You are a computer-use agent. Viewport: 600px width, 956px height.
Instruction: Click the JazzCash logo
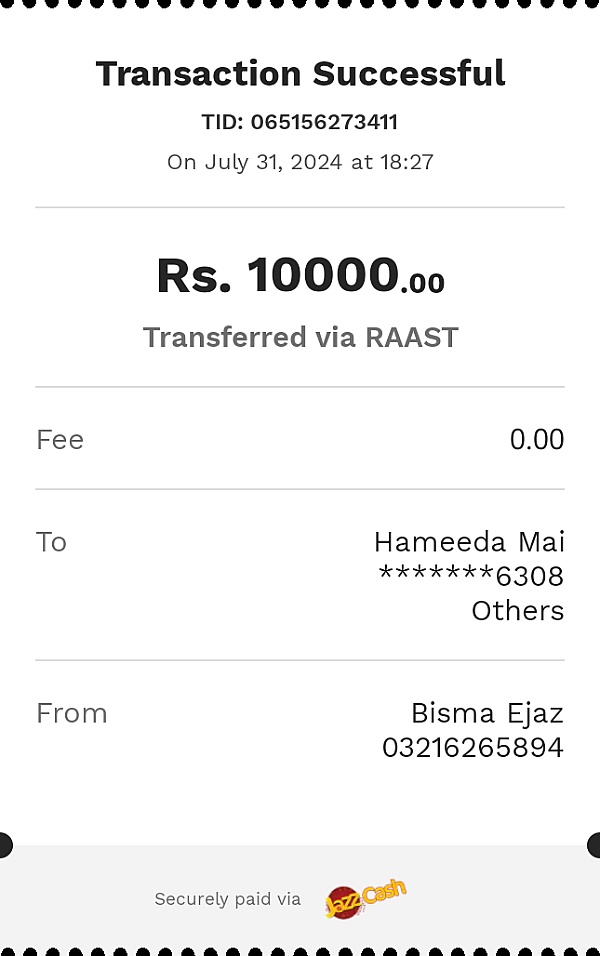click(x=365, y=898)
